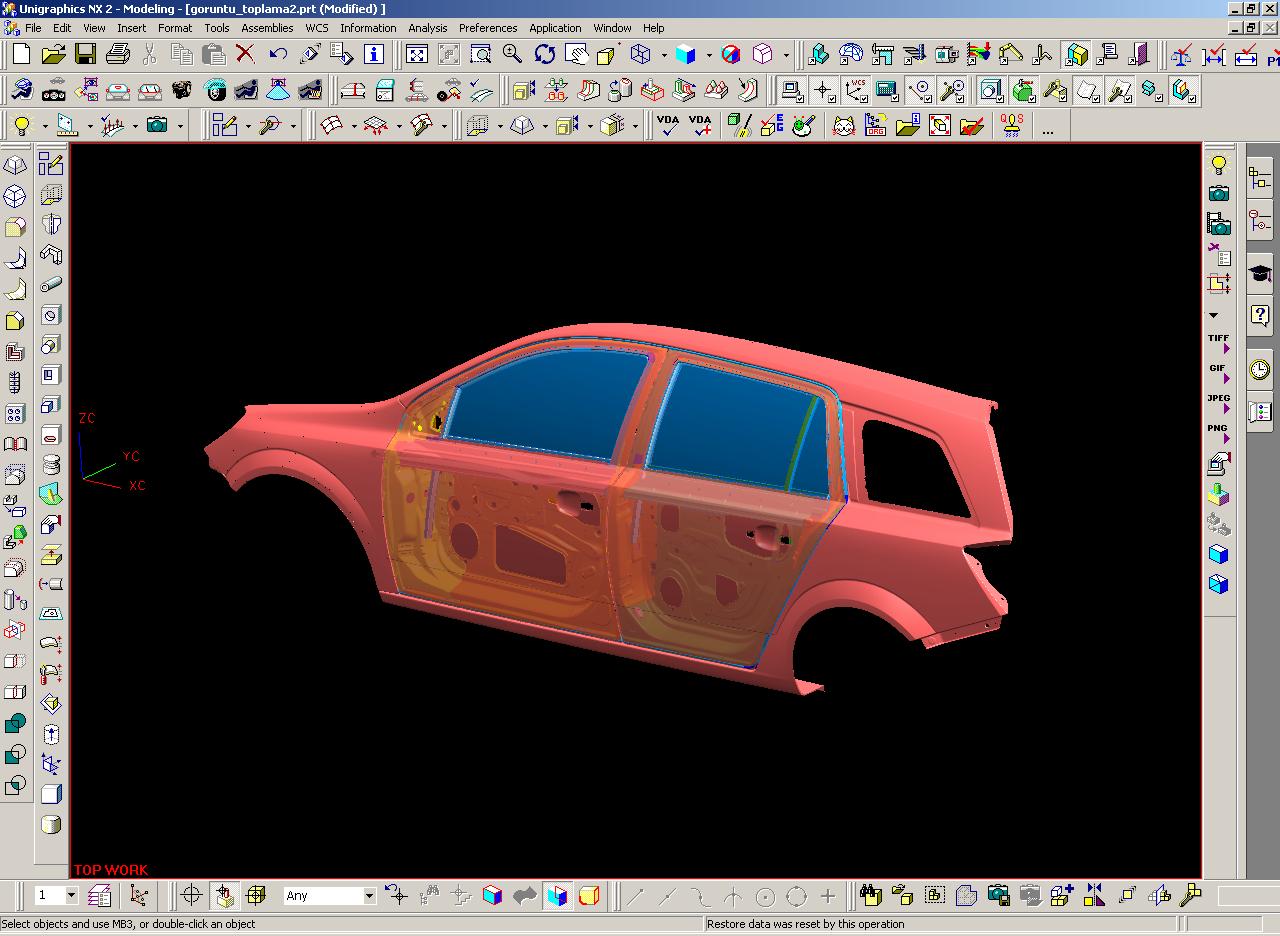Open the work layer dropdown showing 1

(x=71, y=896)
